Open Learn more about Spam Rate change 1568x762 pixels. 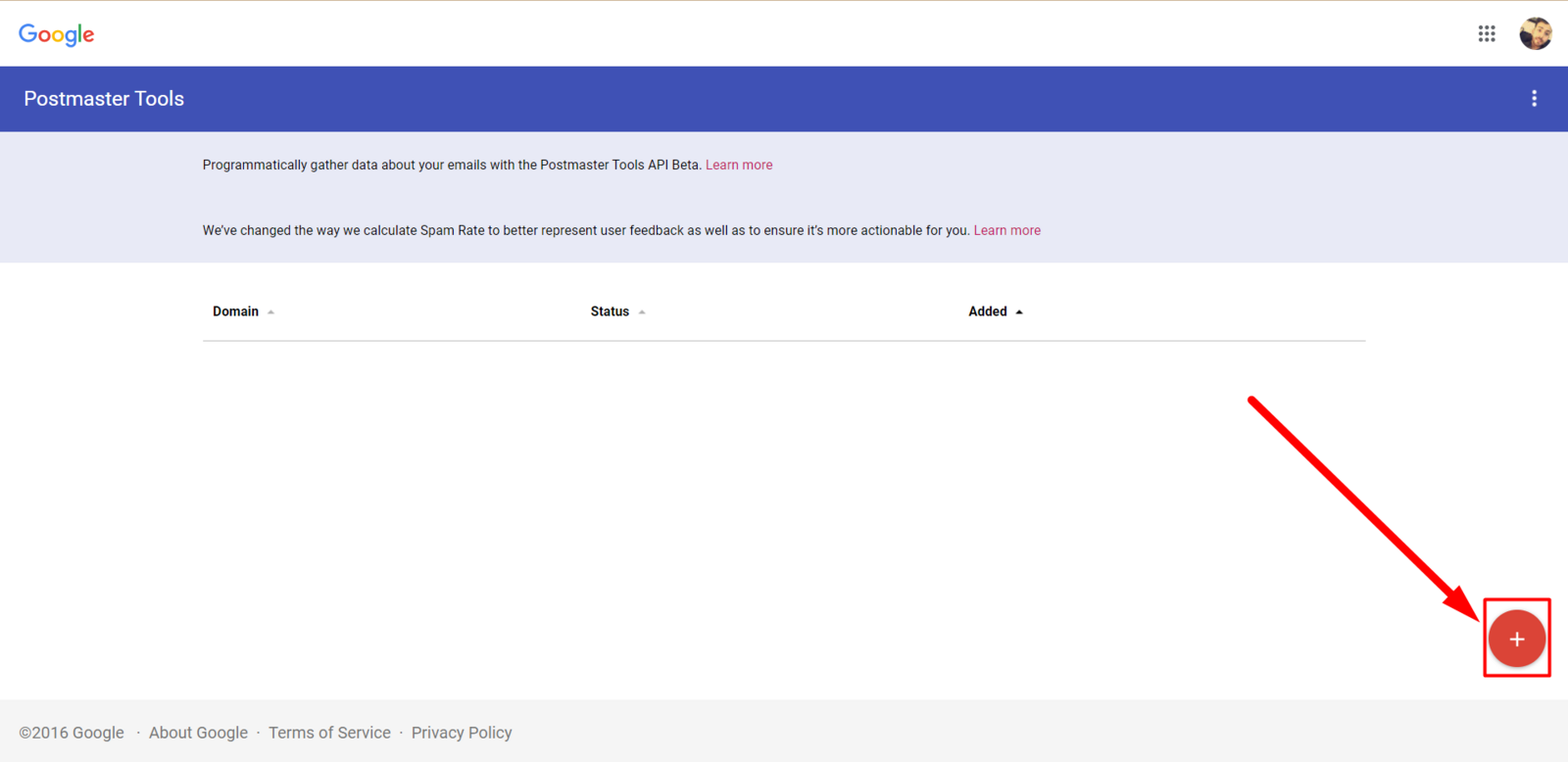(x=1007, y=230)
